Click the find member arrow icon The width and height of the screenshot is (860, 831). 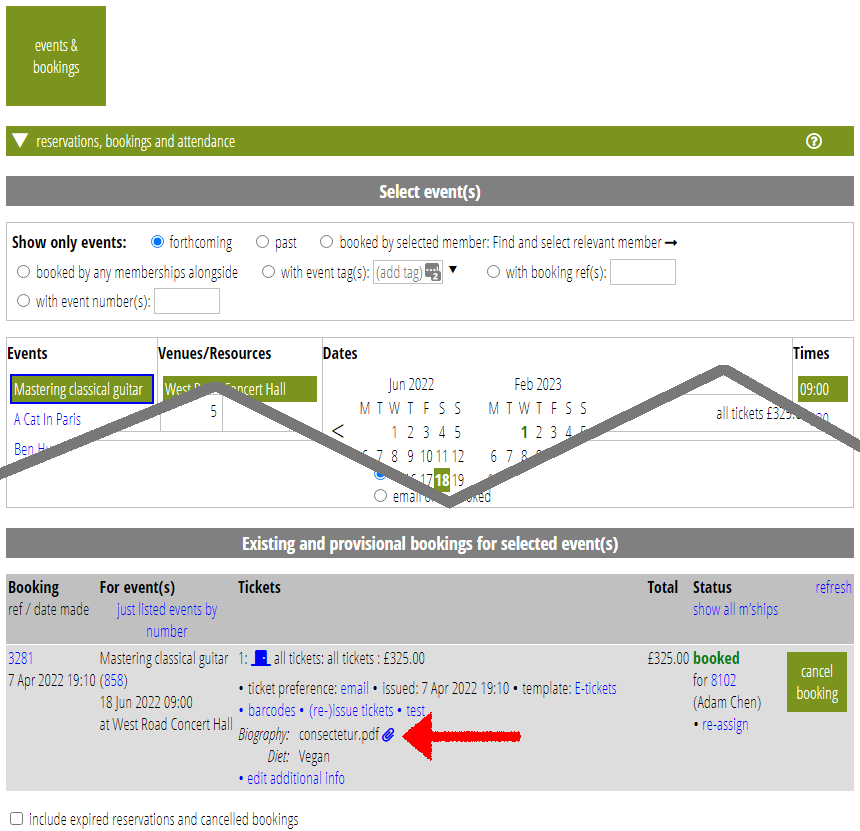[671, 242]
